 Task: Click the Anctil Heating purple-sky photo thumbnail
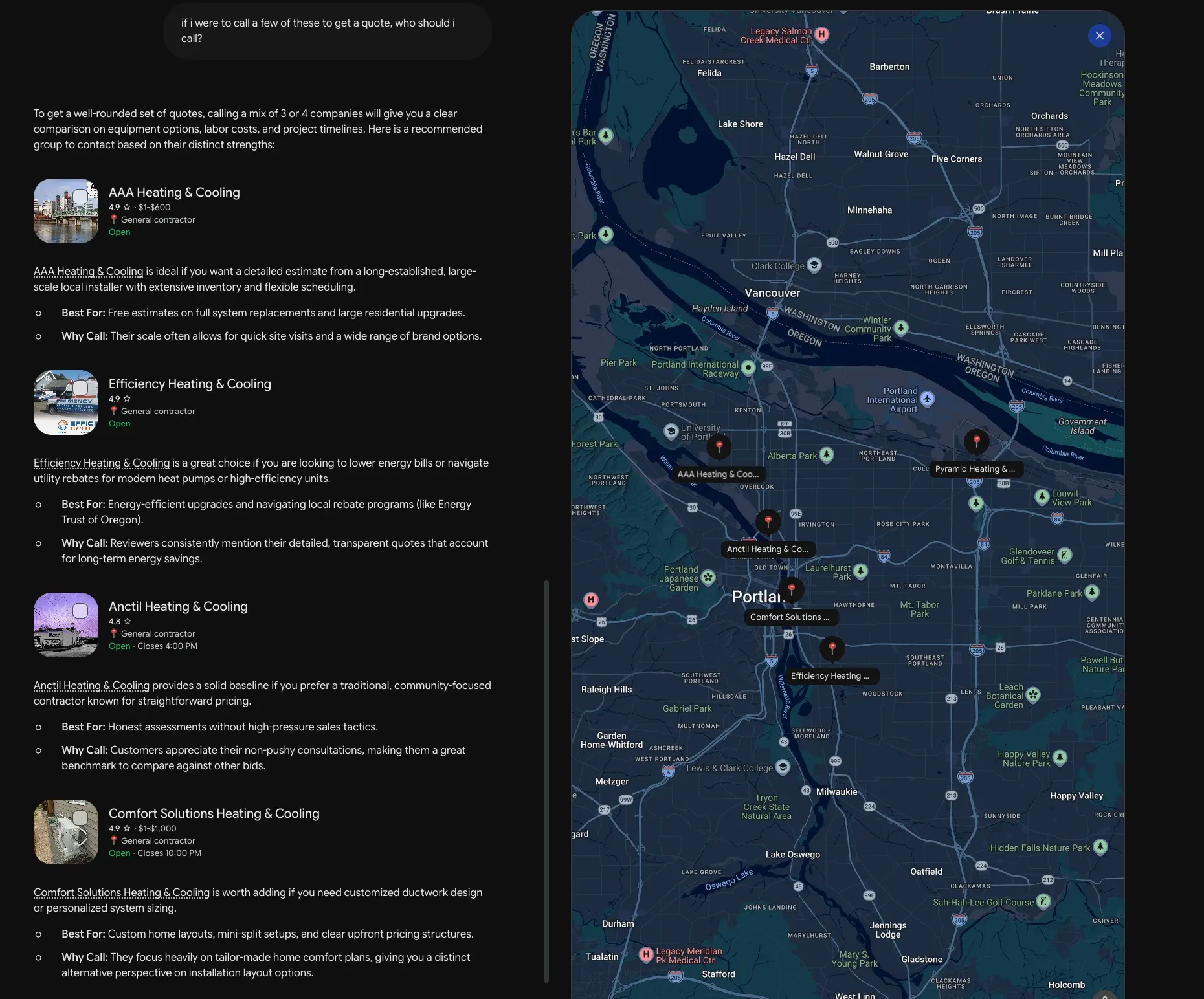coord(66,625)
